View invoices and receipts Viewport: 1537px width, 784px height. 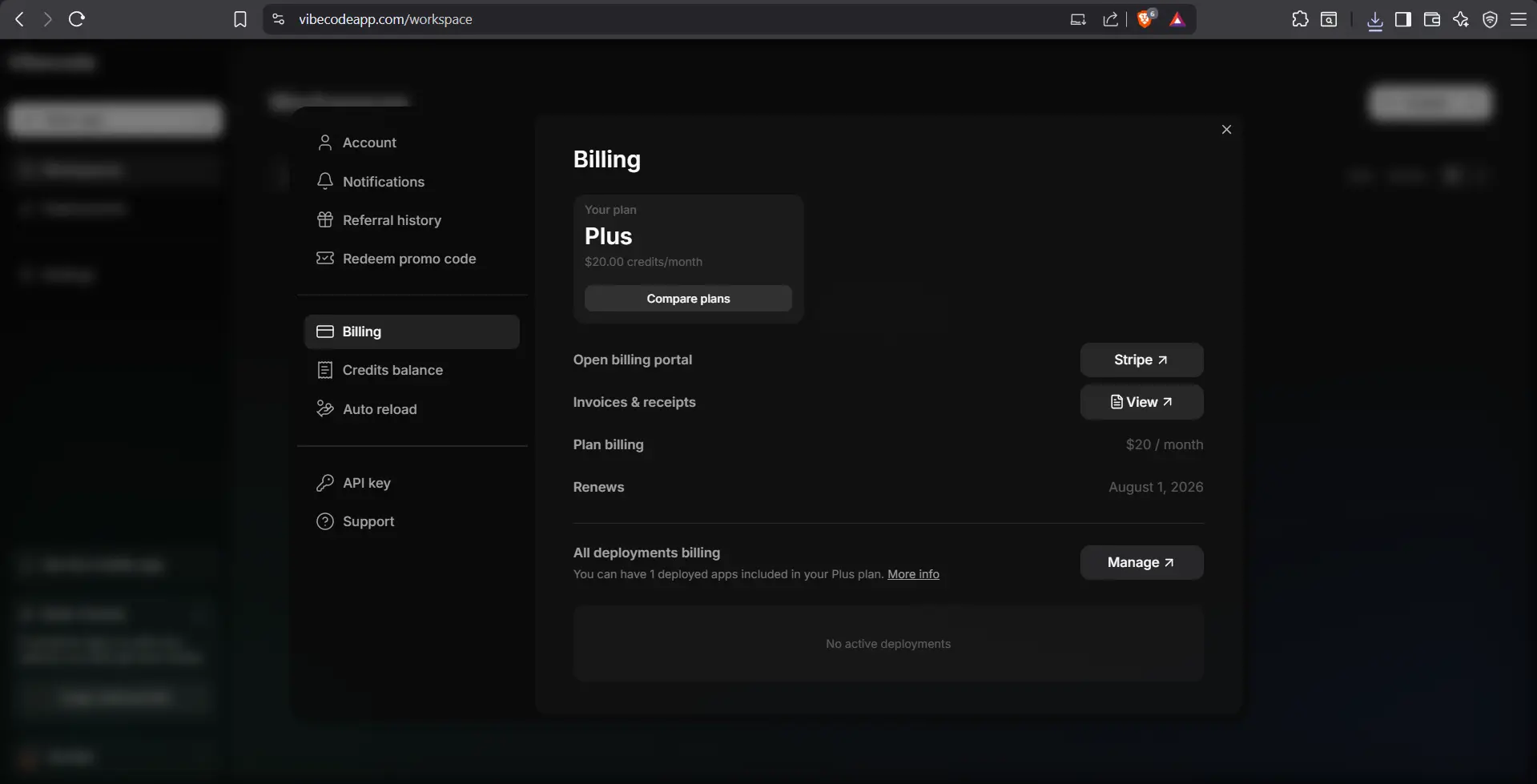click(x=1141, y=402)
